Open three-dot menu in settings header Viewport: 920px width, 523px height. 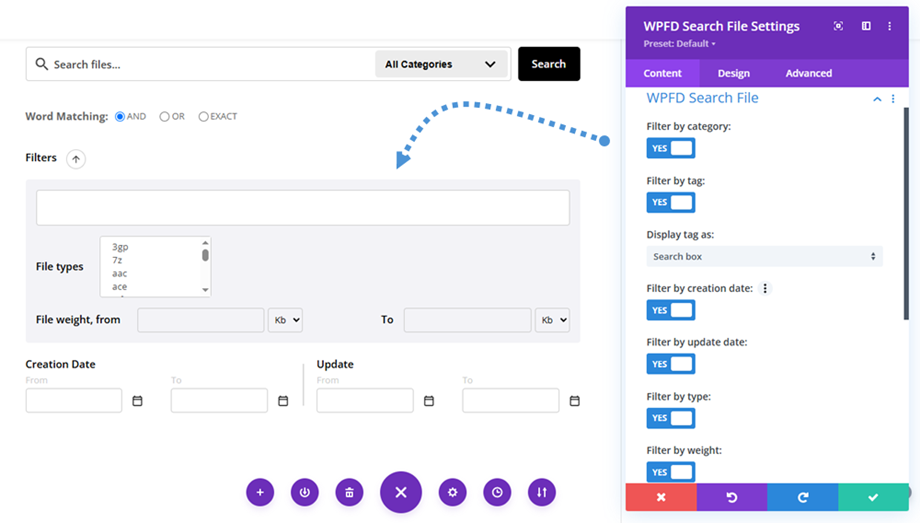click(x=889, y=26)
